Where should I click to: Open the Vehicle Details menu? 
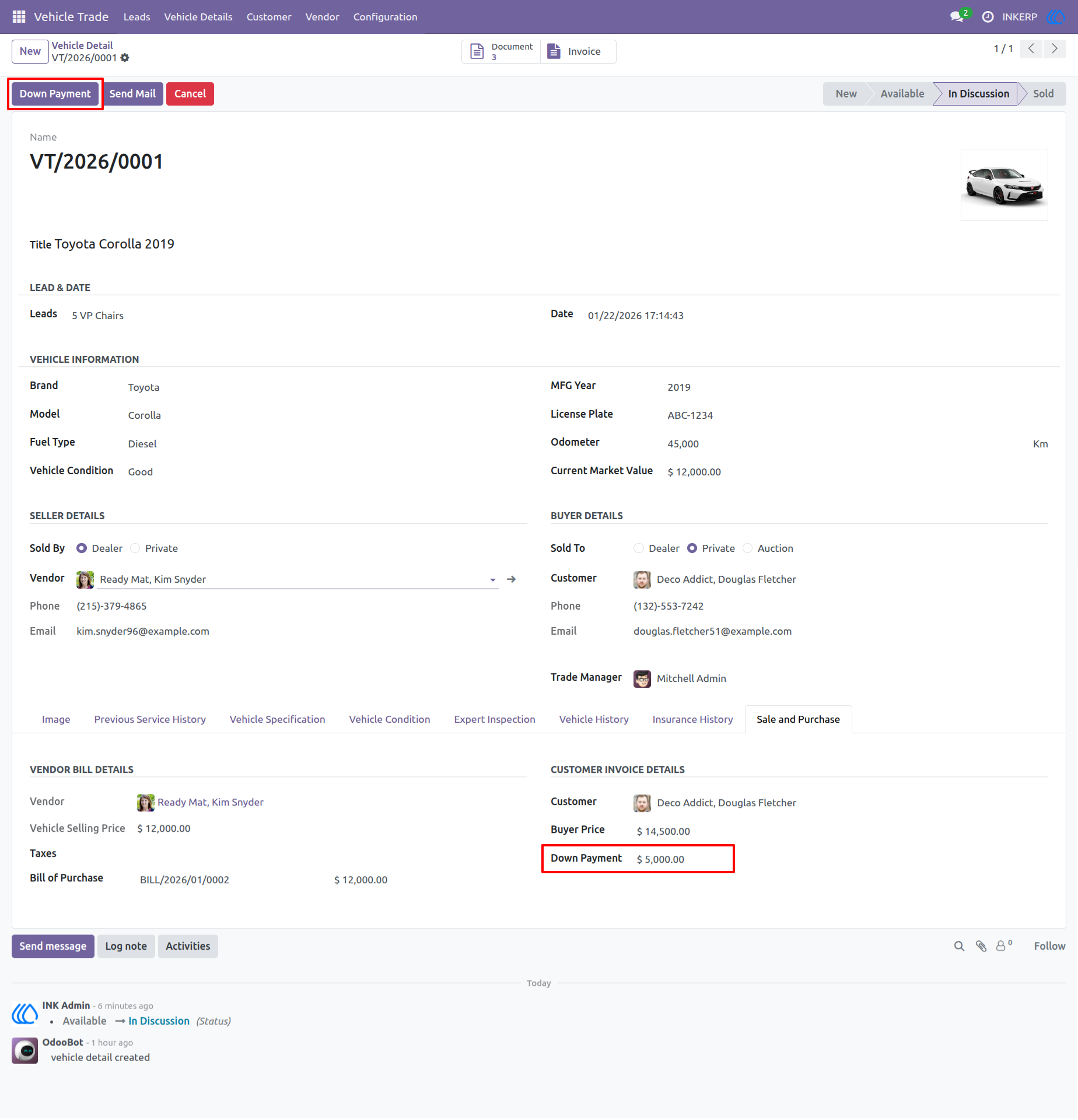[198, 17]
